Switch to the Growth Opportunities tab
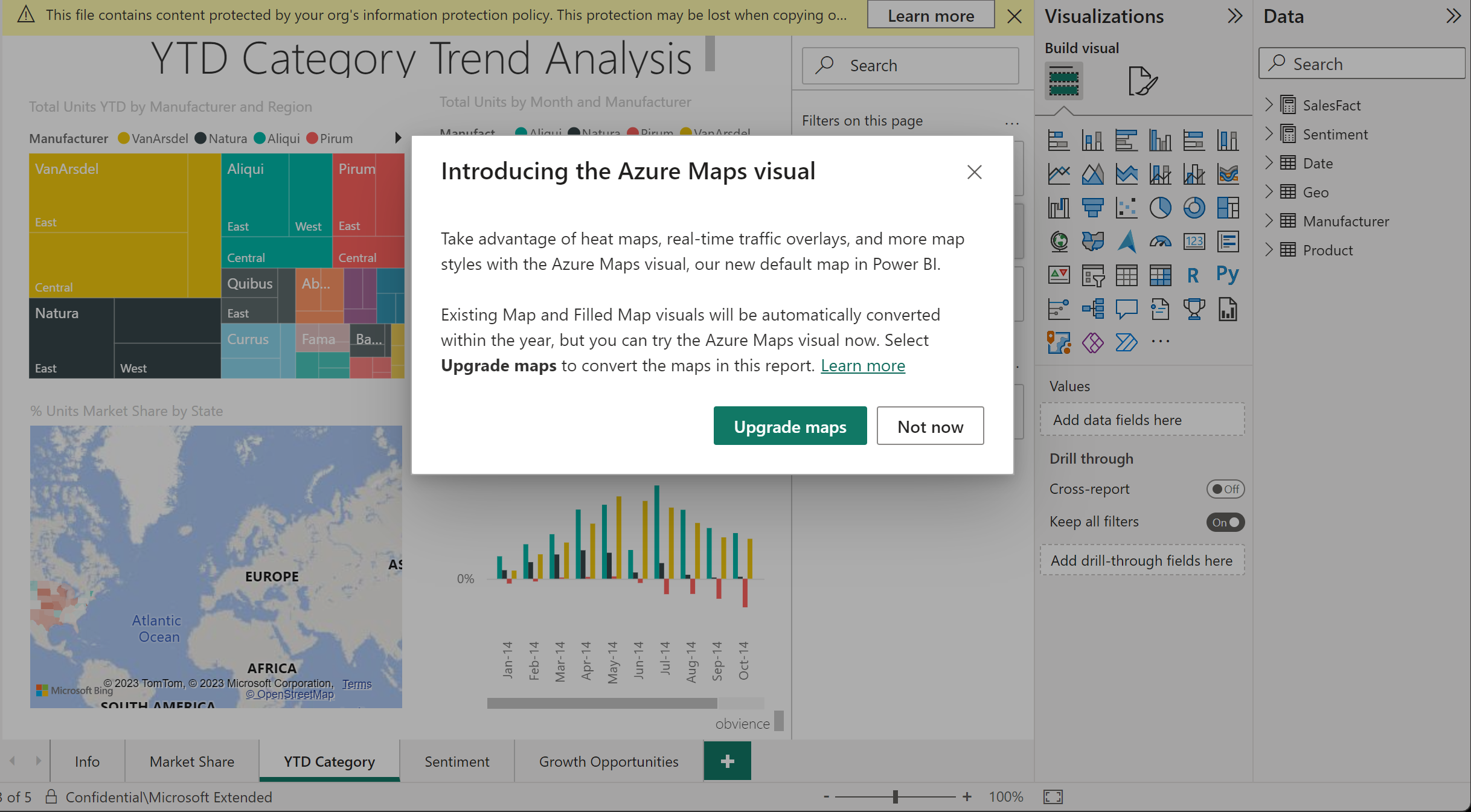 609,761
